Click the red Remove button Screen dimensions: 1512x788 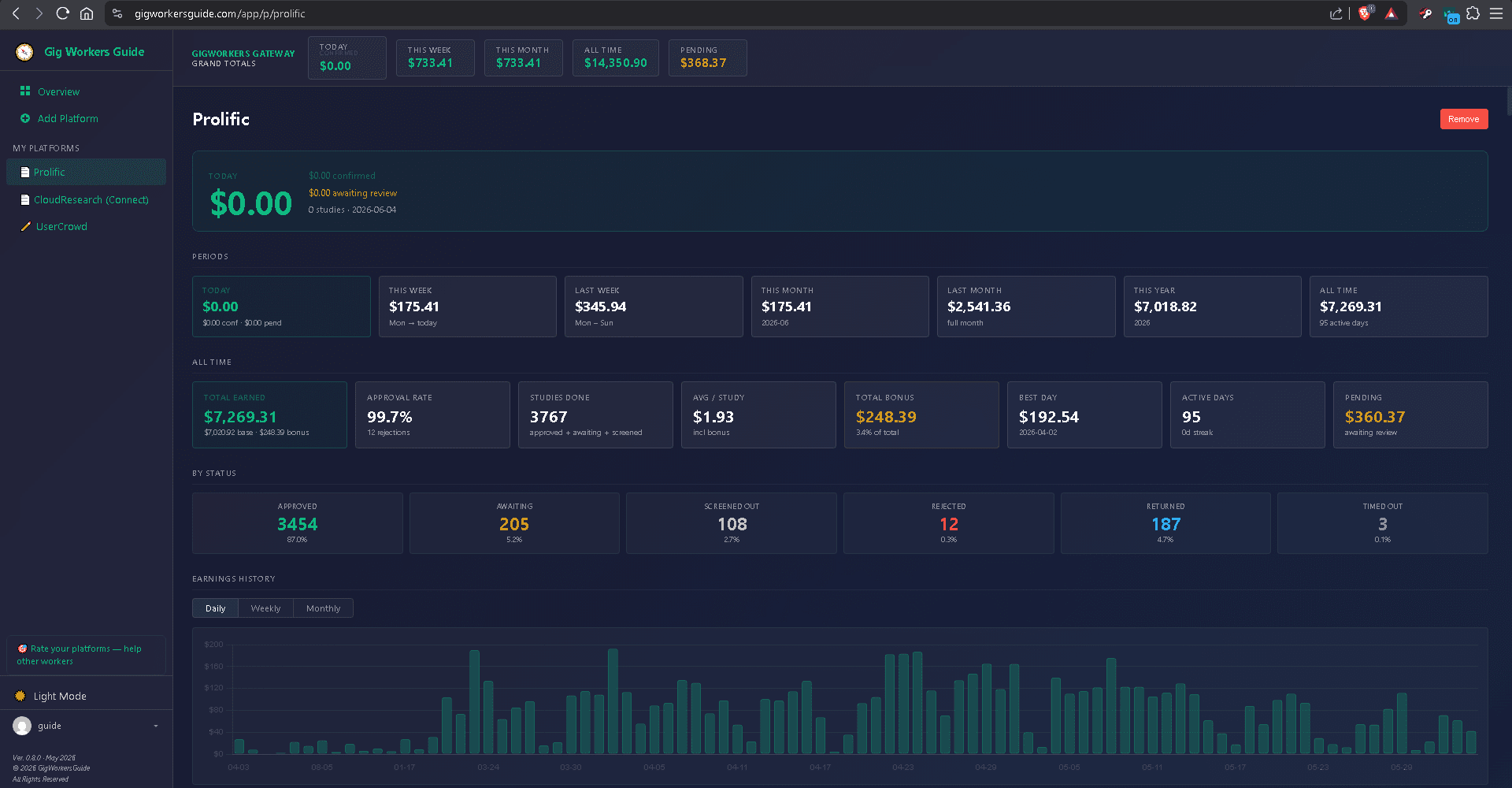point(1464,119)
